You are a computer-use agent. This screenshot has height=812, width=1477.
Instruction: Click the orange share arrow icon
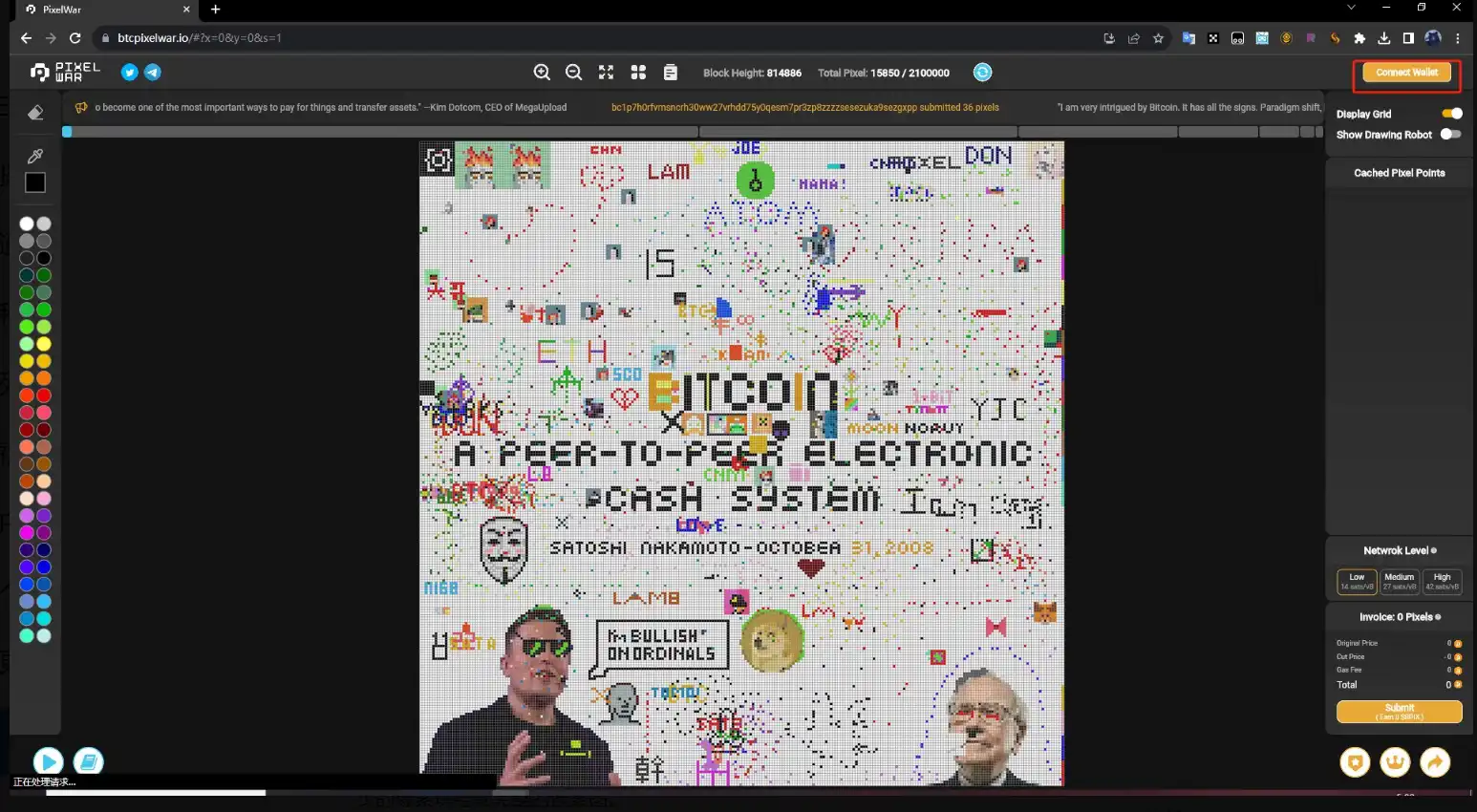point(1435,761)
